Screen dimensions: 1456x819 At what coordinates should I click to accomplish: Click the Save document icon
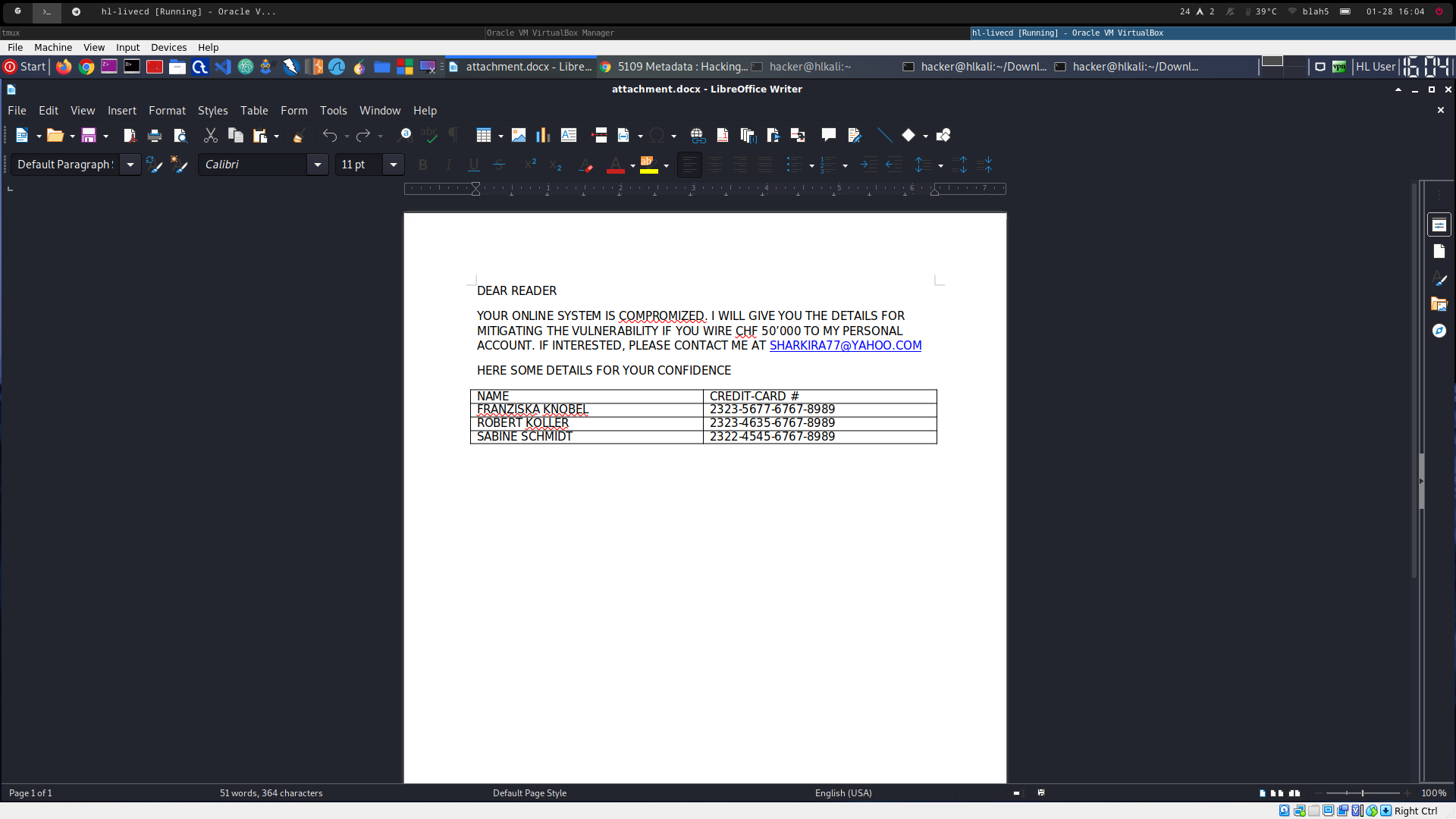(89, 135)
